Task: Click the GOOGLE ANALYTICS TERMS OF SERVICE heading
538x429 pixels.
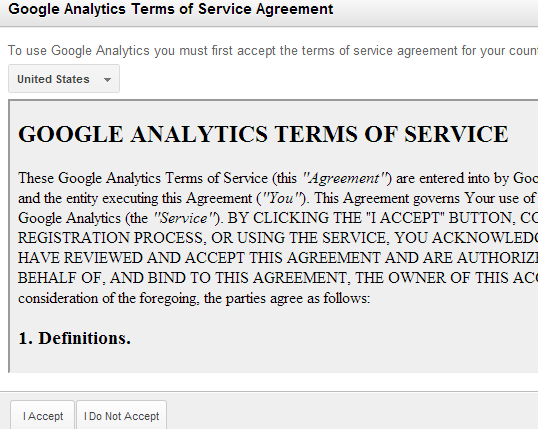Action: click(x=263, y=134)
